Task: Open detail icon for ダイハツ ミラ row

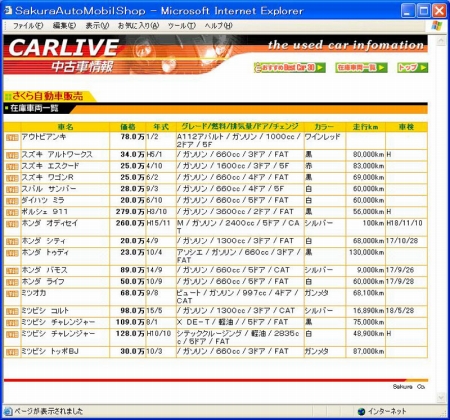Action: pos(12,201)
